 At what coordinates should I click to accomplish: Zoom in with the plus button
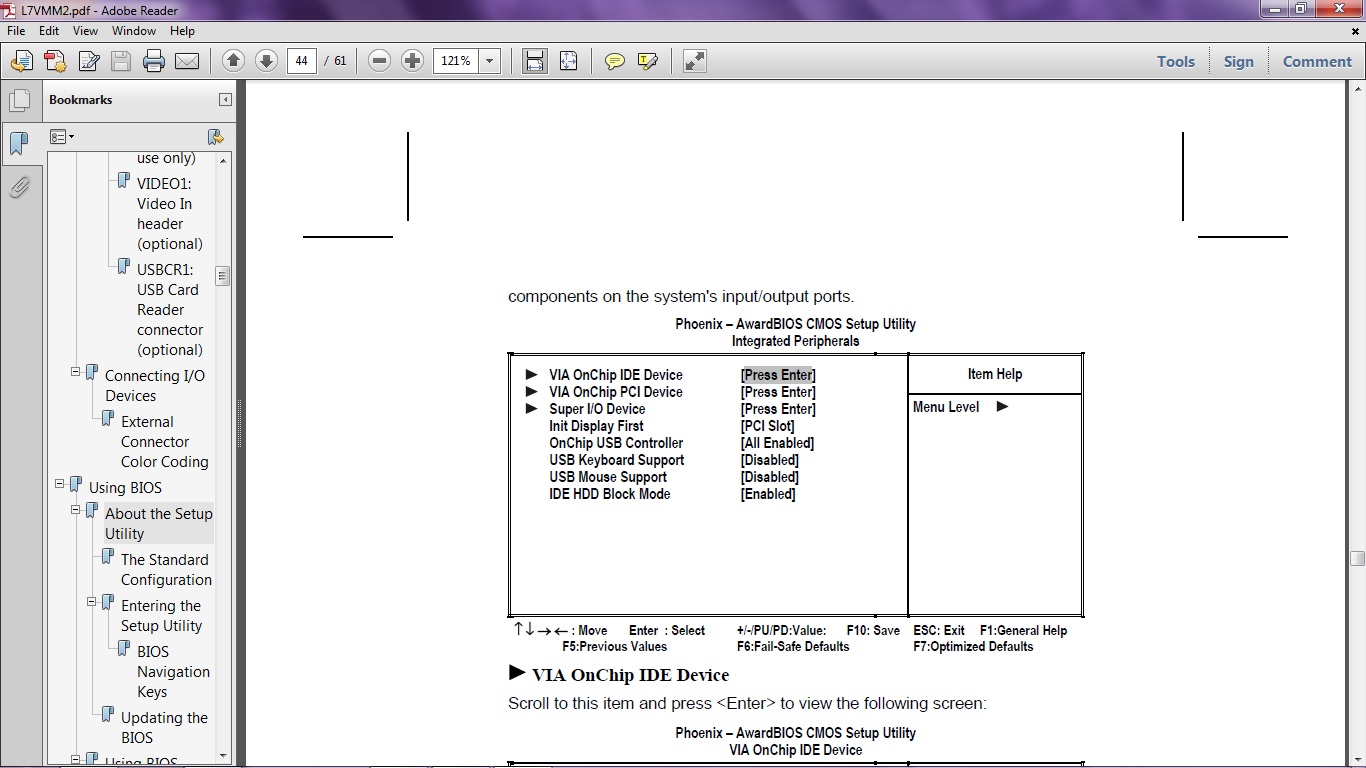[x=412, y=61]
